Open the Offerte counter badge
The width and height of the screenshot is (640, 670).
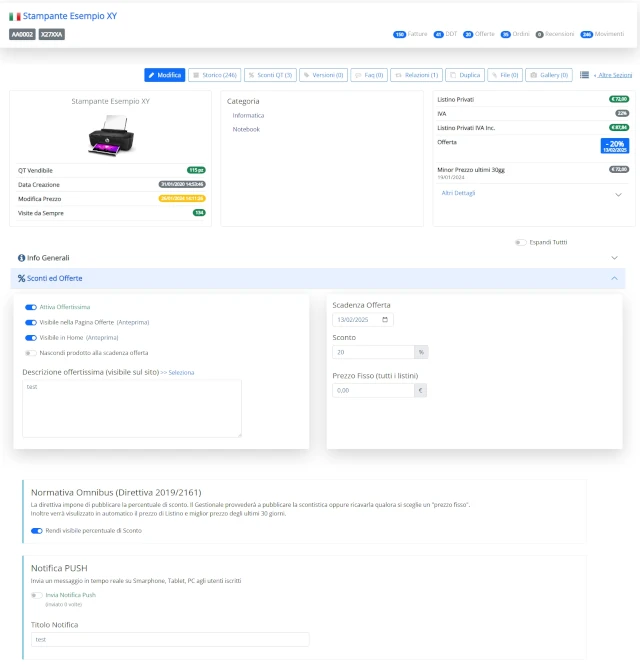click(468, 34)
